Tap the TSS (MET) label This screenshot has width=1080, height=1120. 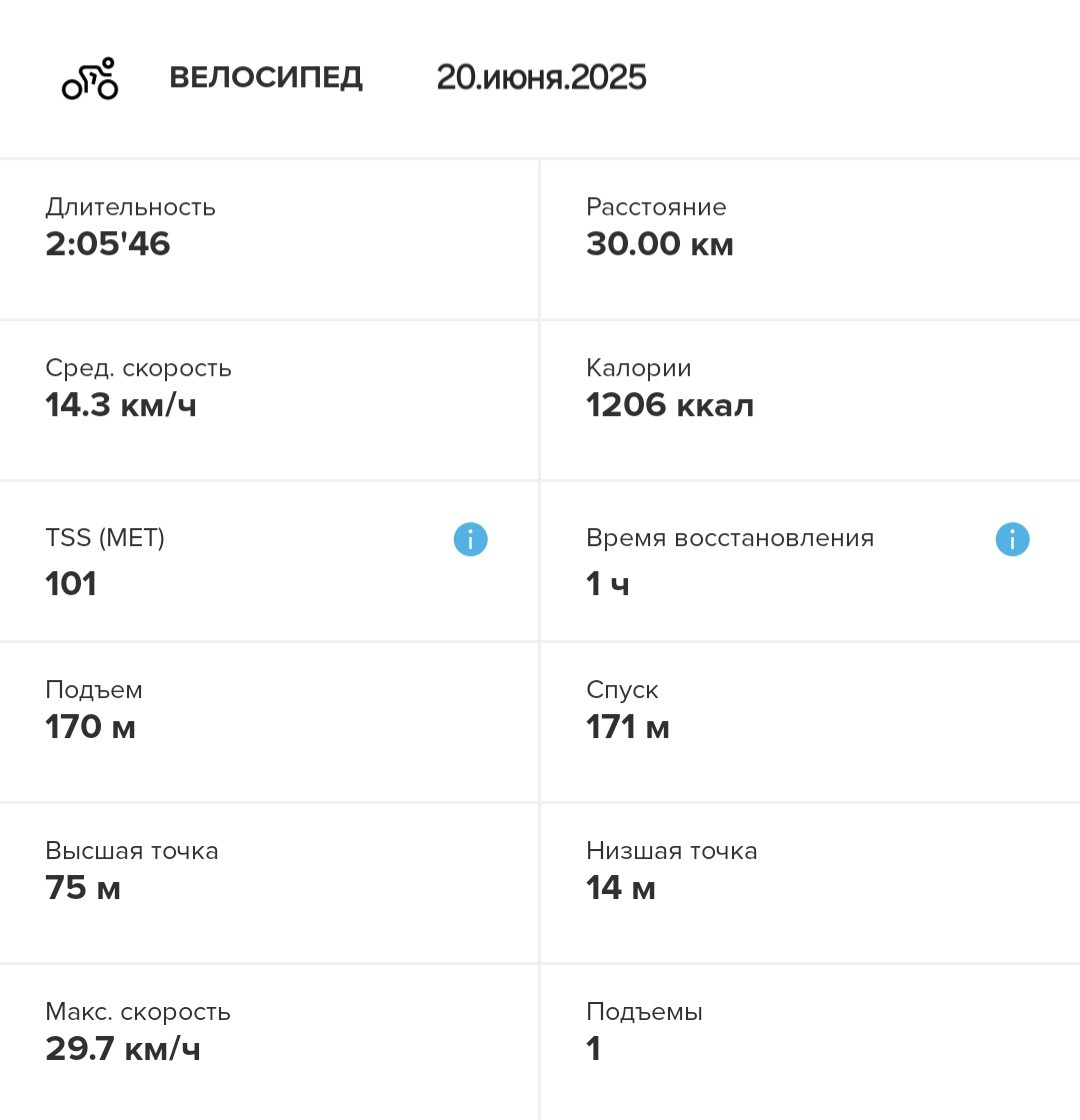click(x=105, y=537)
